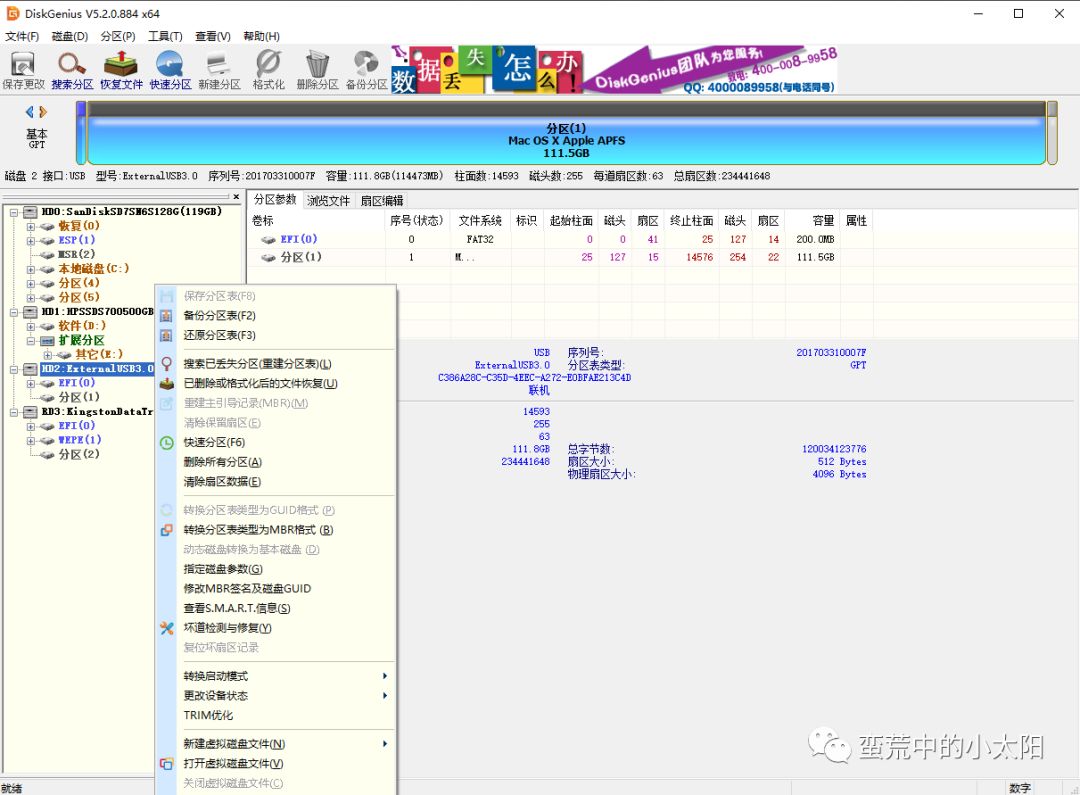Click the 分区(1) row in the partition table
Screen dimensions: 1080x795
559,257
